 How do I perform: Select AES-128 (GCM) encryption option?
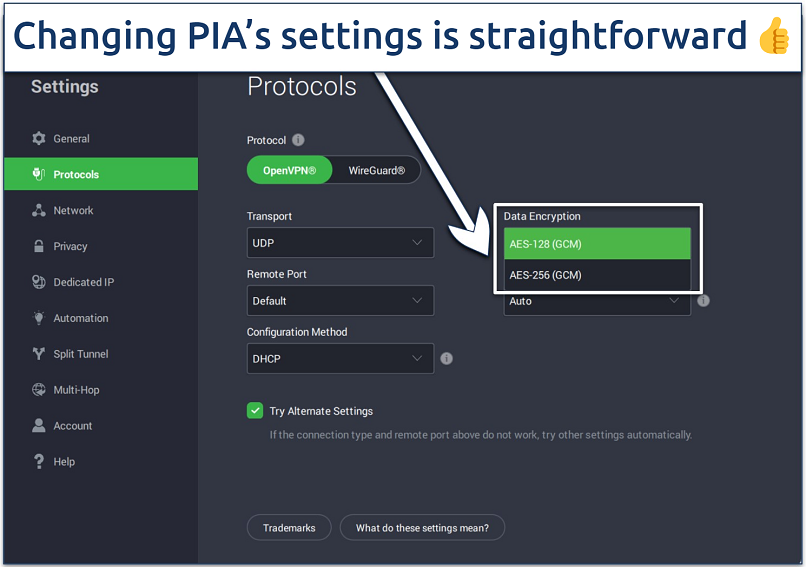point(597,243)
